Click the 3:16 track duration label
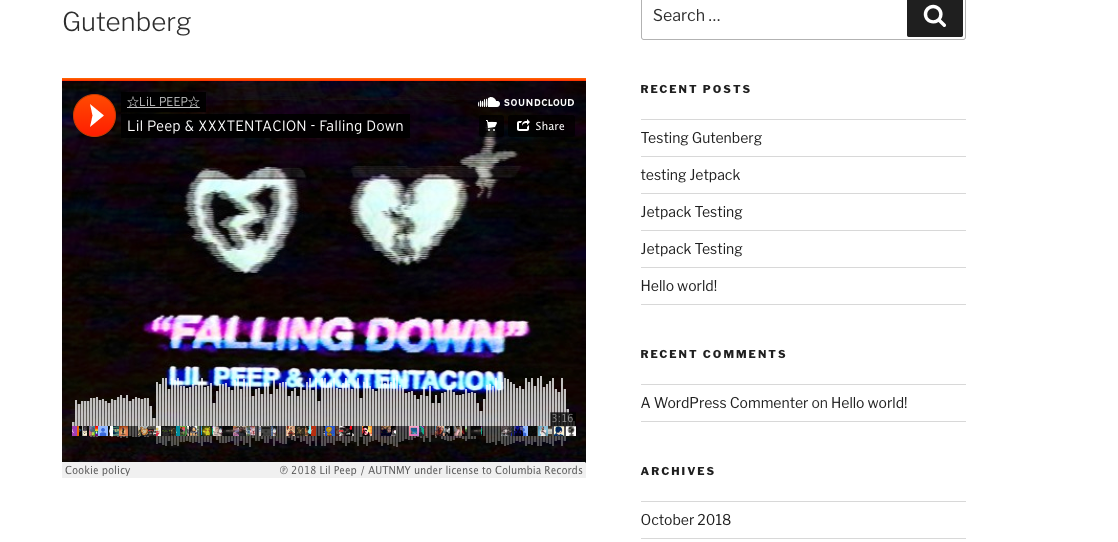 pos(561,418)
